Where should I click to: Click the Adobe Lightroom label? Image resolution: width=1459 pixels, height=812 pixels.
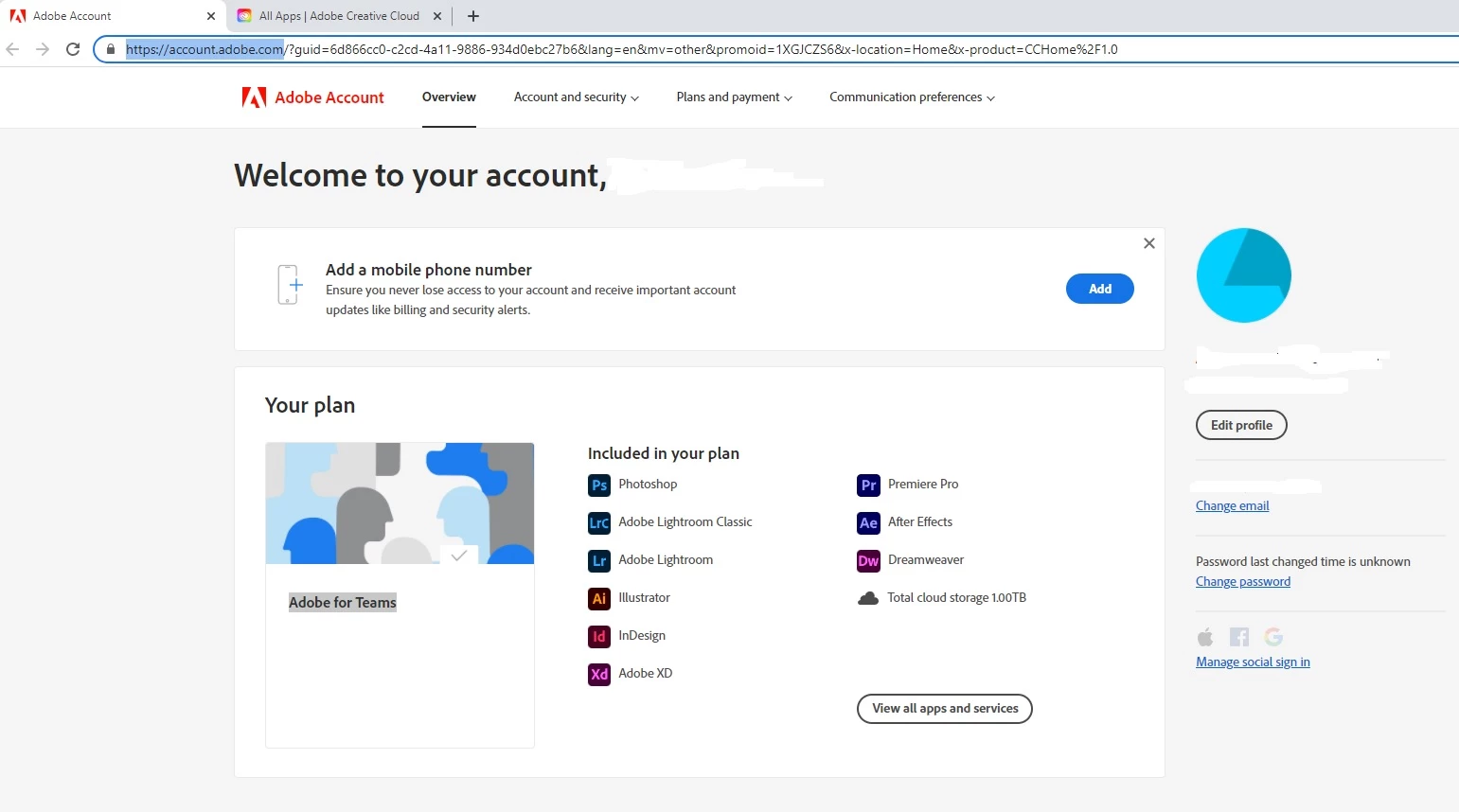click(x=666, y=560)
